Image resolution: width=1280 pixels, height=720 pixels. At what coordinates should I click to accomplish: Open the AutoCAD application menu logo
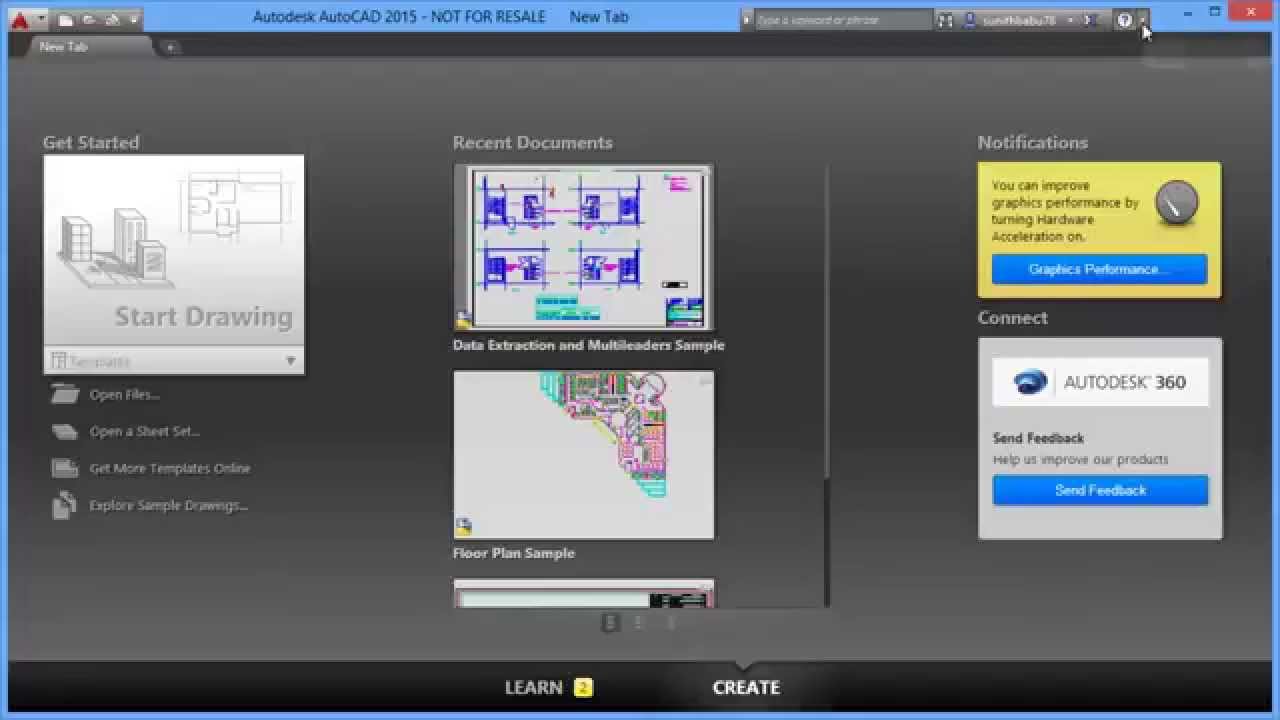[x=20, y=19]
